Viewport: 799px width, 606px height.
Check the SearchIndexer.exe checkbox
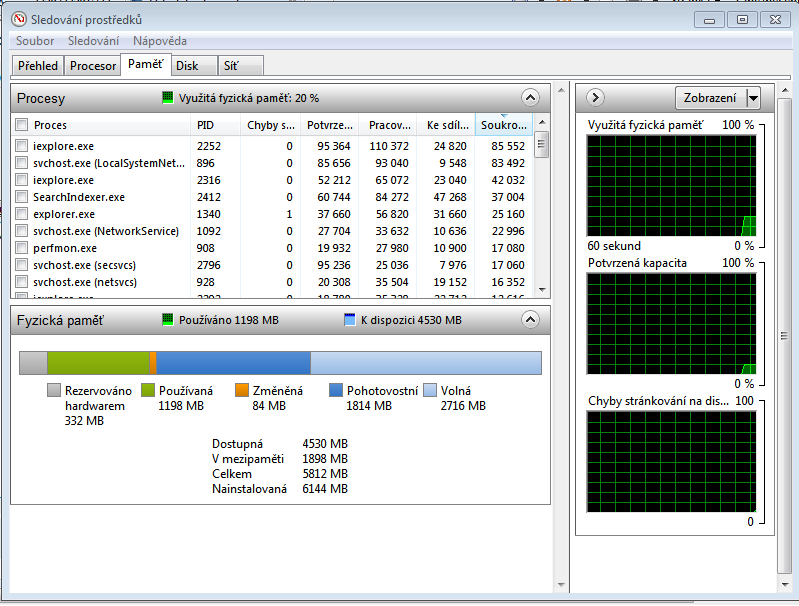point(21,197)
